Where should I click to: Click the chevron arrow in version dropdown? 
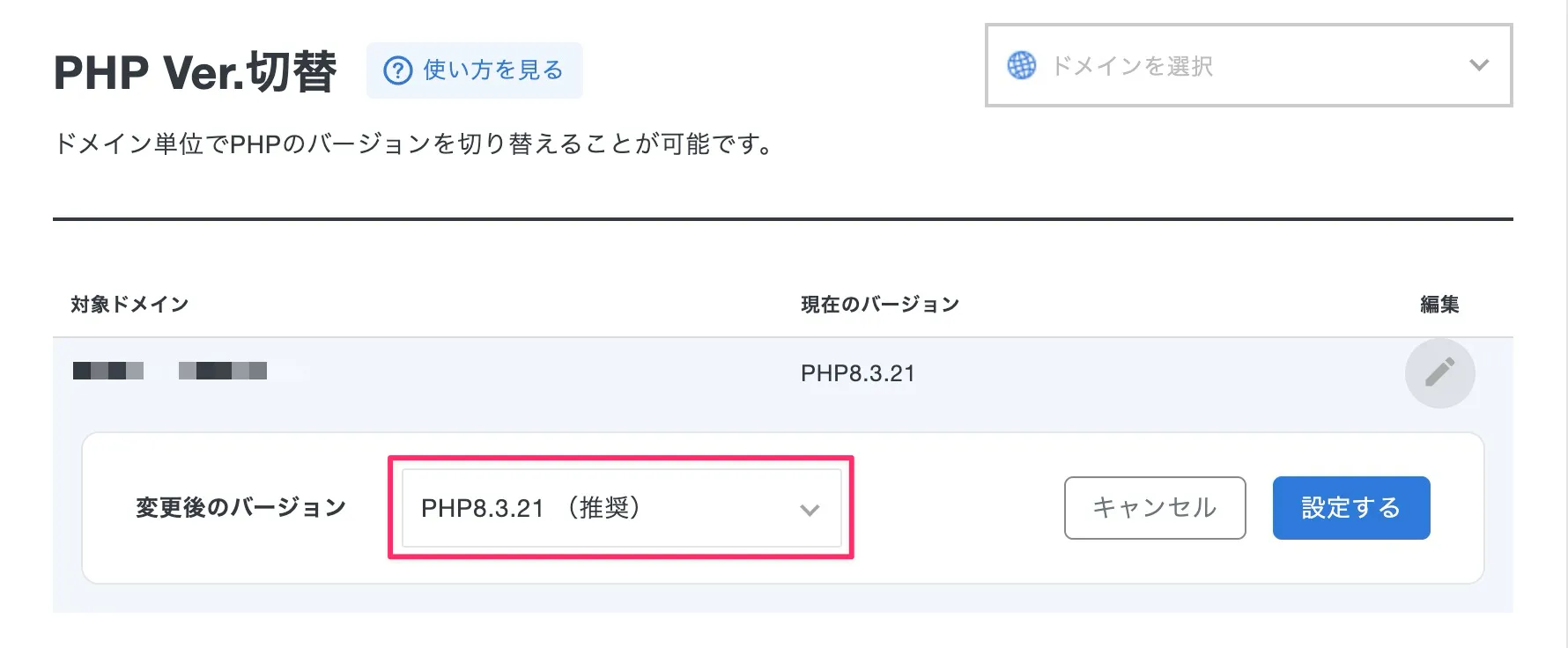[810, 510]
